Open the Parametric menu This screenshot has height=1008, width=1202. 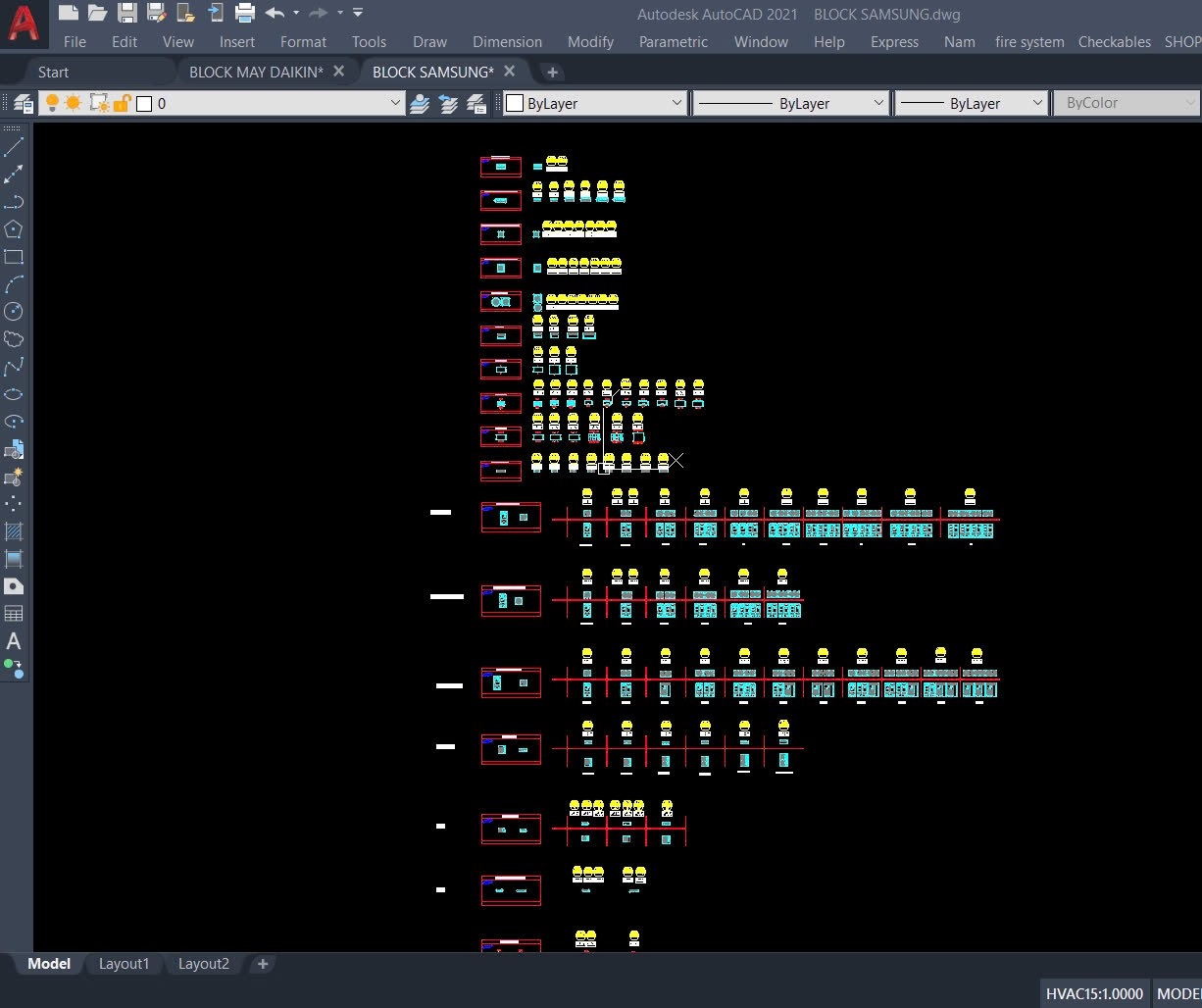pyautogui.click(x=673, y=42)
